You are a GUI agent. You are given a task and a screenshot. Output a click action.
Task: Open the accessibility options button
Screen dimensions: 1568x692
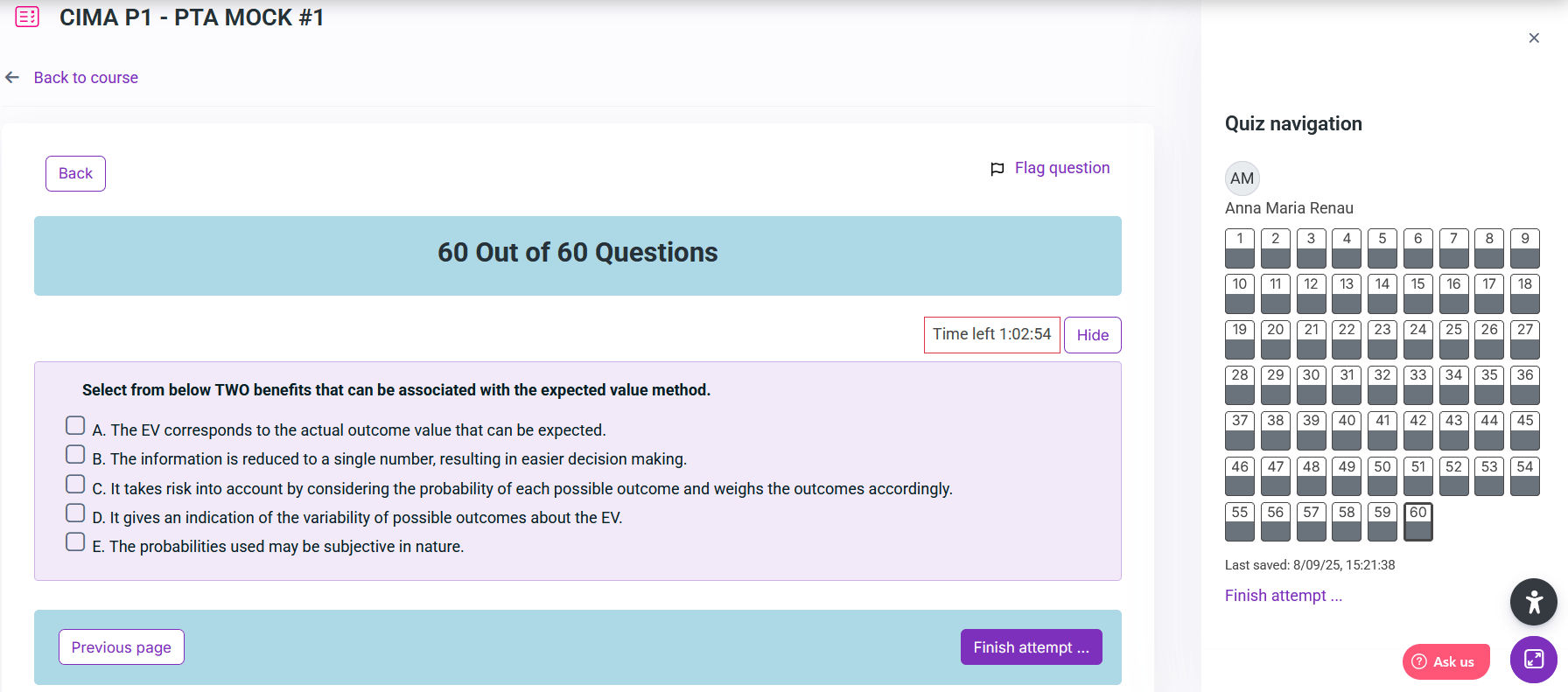tap(1533, 602)
